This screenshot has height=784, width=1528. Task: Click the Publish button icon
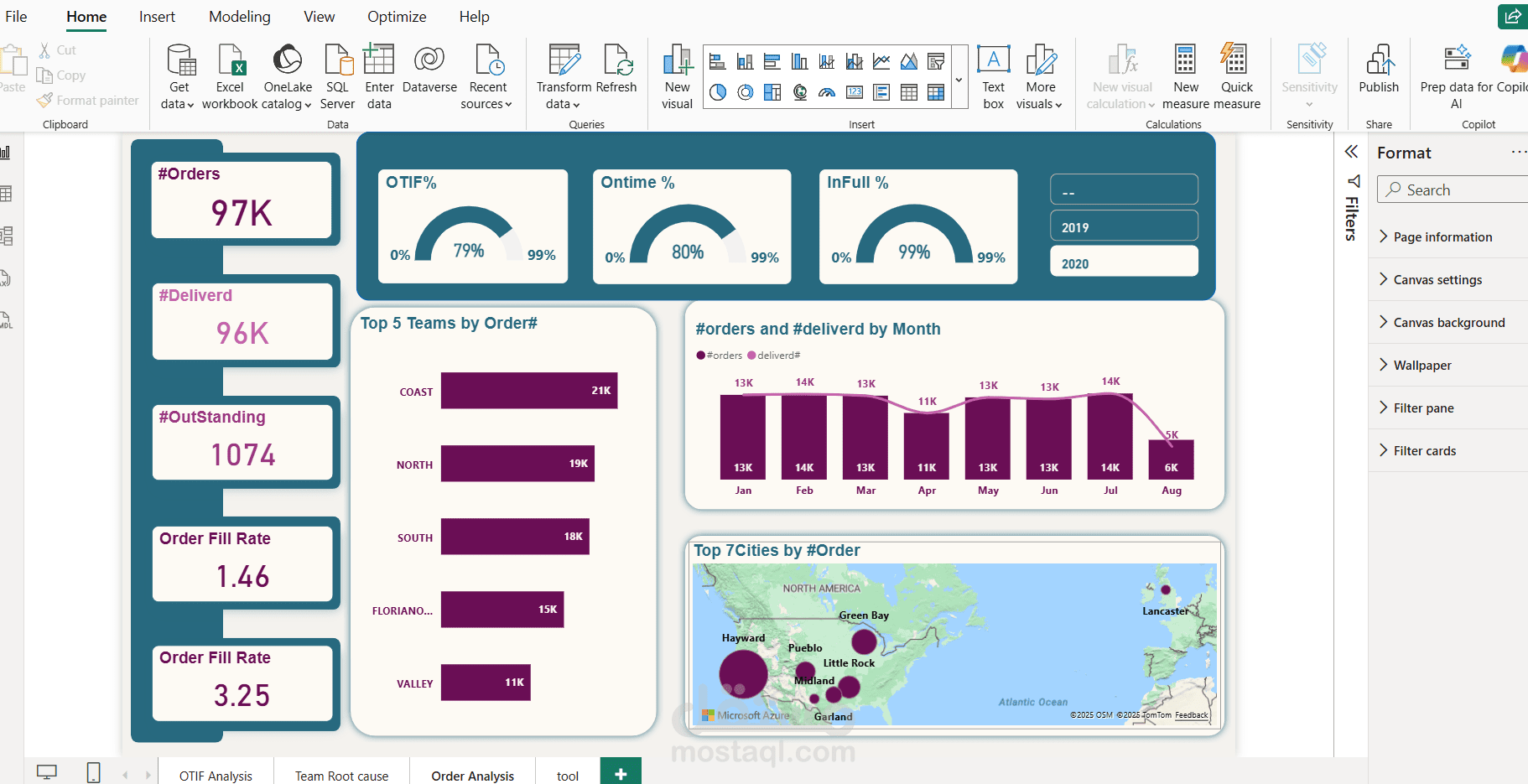(x=1380, y=60)
